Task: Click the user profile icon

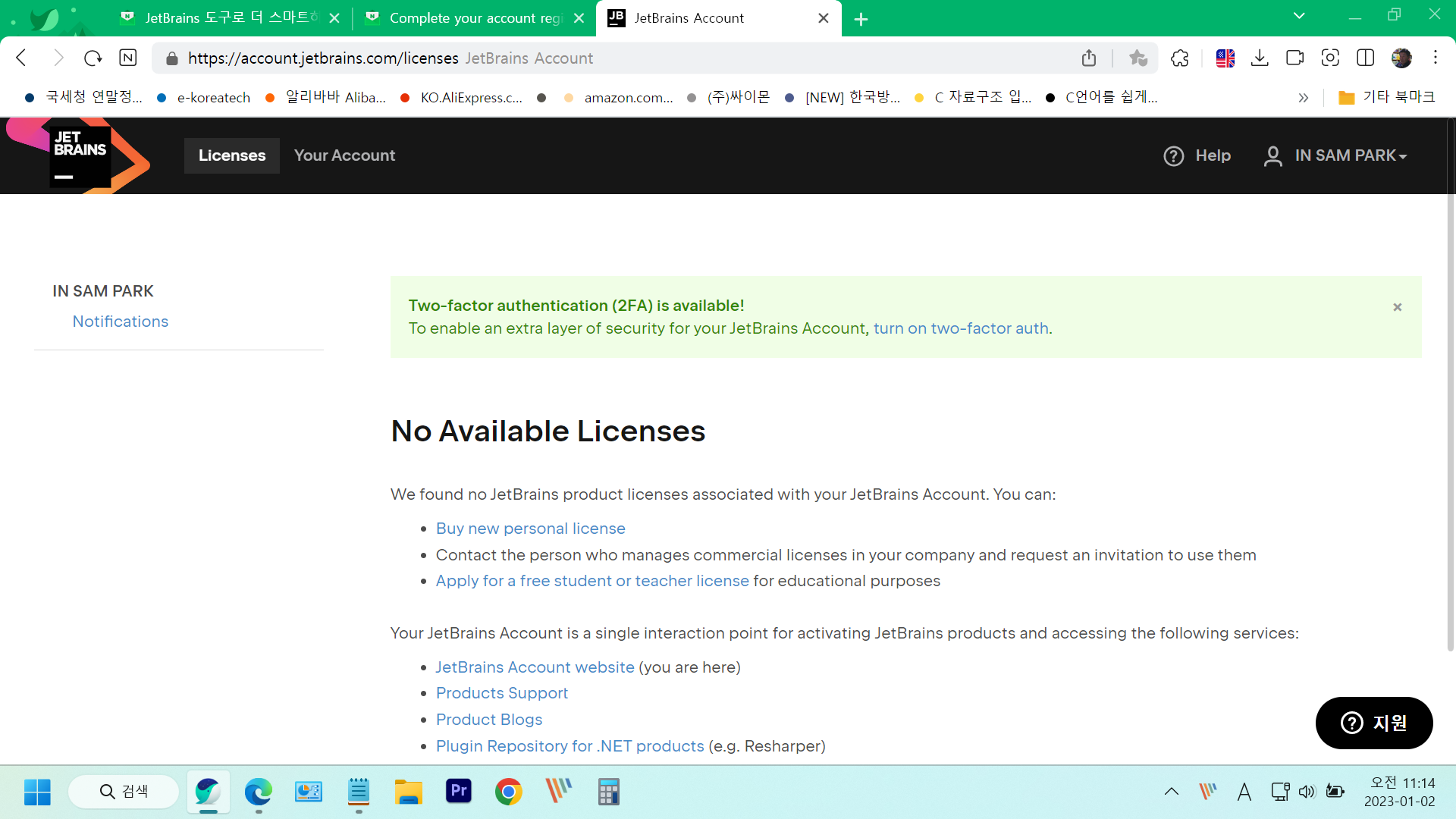Action: coord(1272,155)
